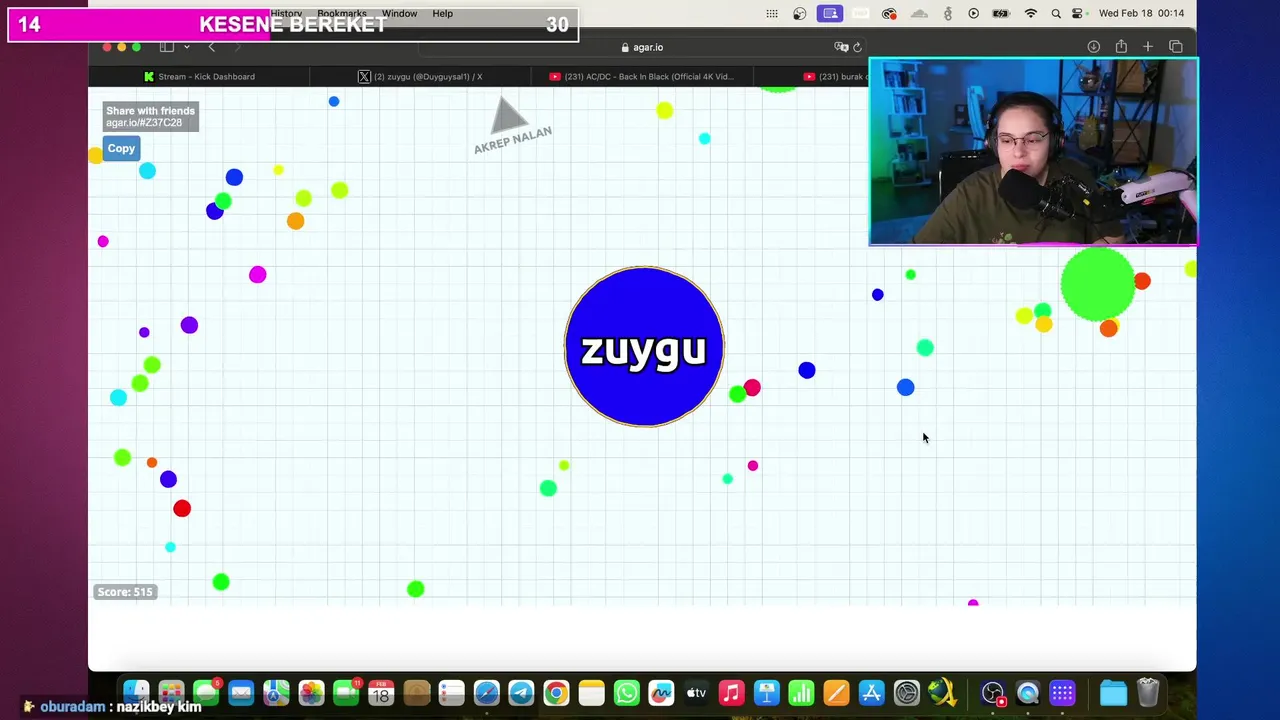Open Finder from the Dock

[136, 692]
